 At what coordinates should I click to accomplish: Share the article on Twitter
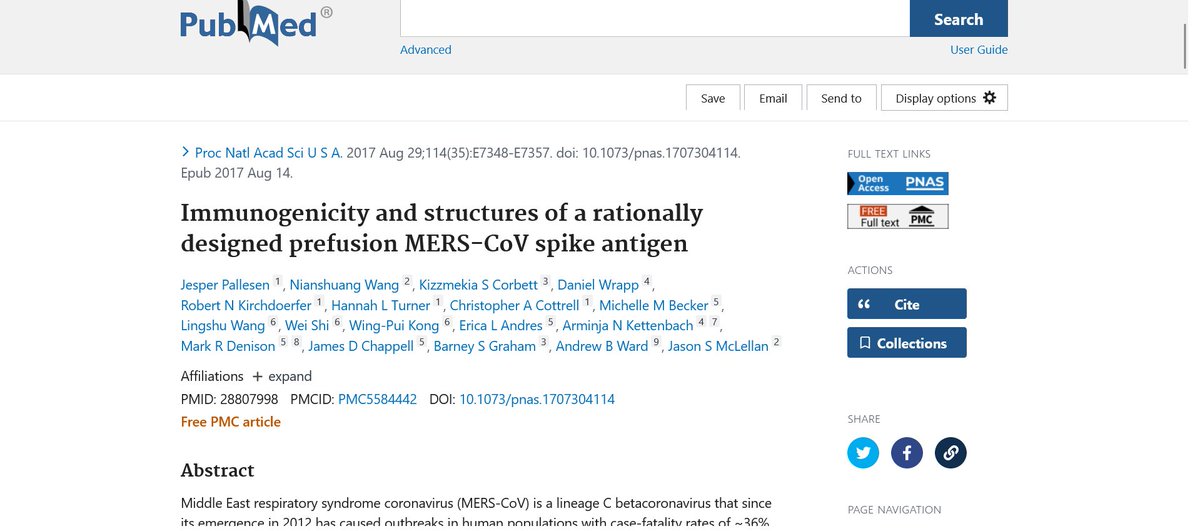tap(863, 453)
